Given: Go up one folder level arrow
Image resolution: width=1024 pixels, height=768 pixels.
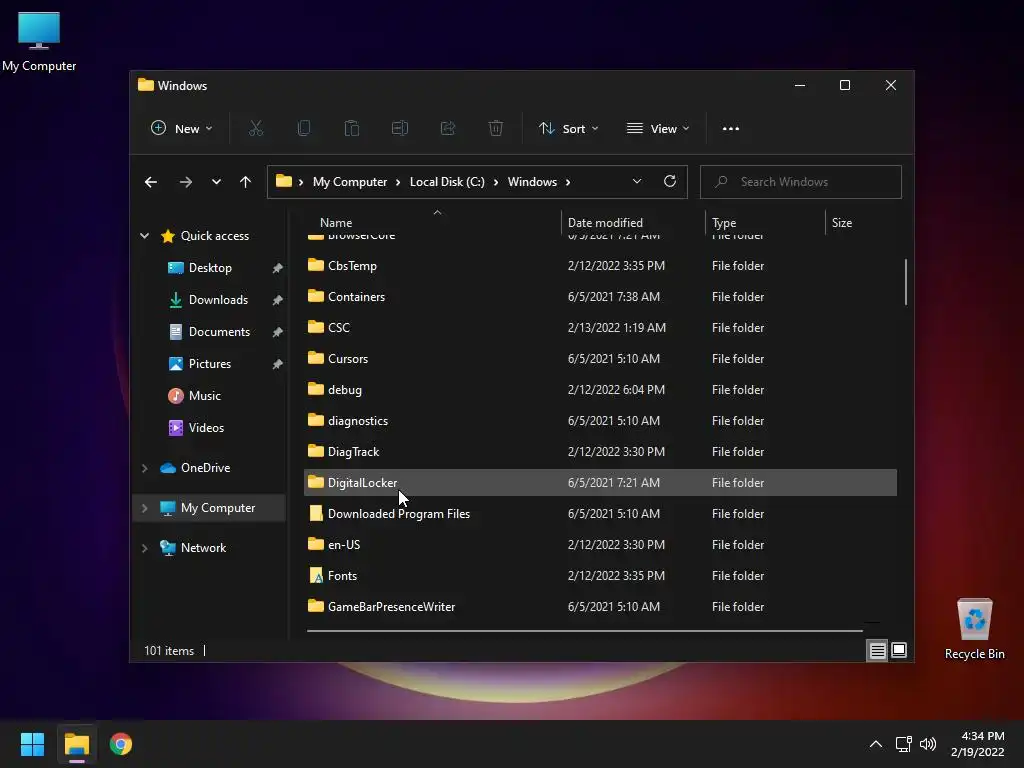Looking at the screenshot, I should coord(246,182).
